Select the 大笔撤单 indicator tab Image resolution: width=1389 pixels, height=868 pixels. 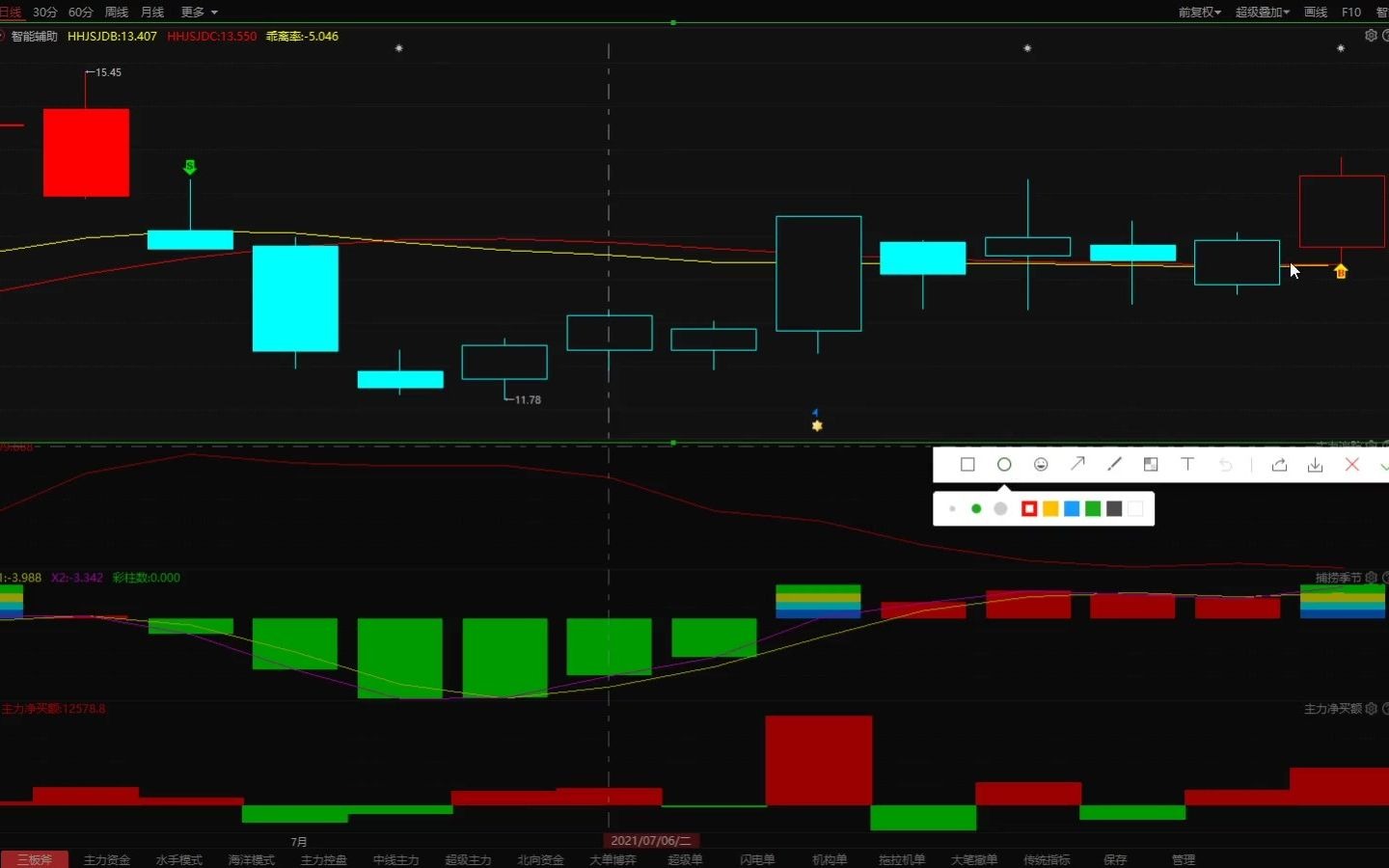[974, 859]
